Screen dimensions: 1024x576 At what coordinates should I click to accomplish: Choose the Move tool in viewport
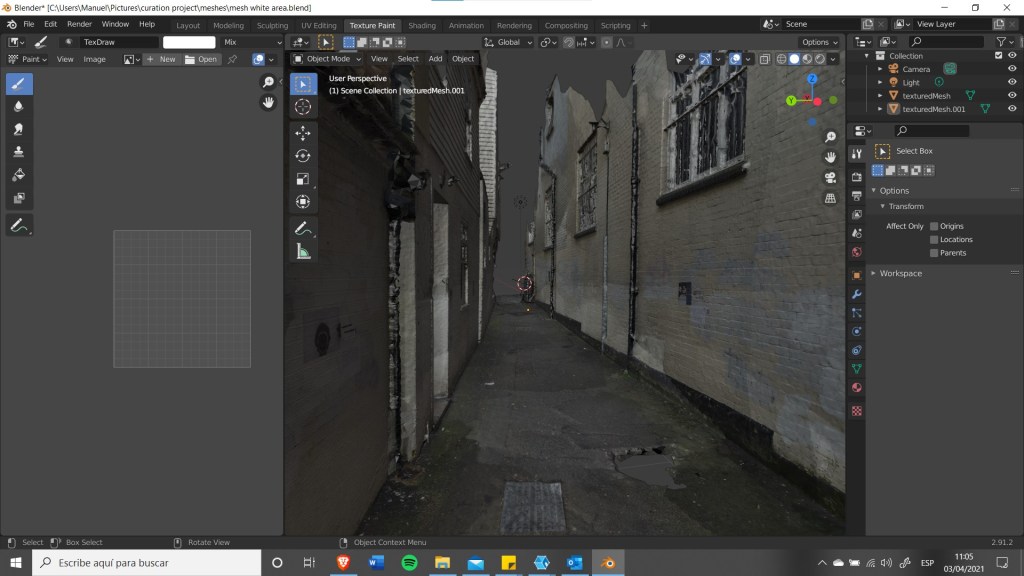click(x=303, y=133)
